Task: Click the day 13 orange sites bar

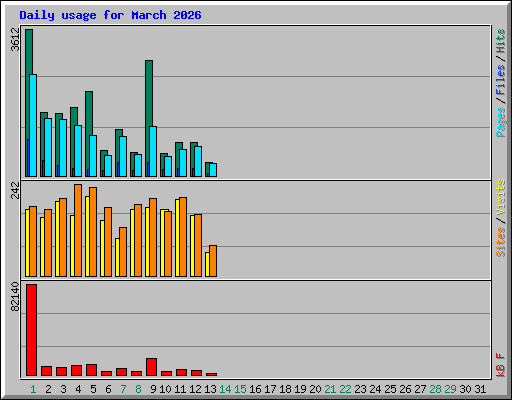Action: [213, 261]
